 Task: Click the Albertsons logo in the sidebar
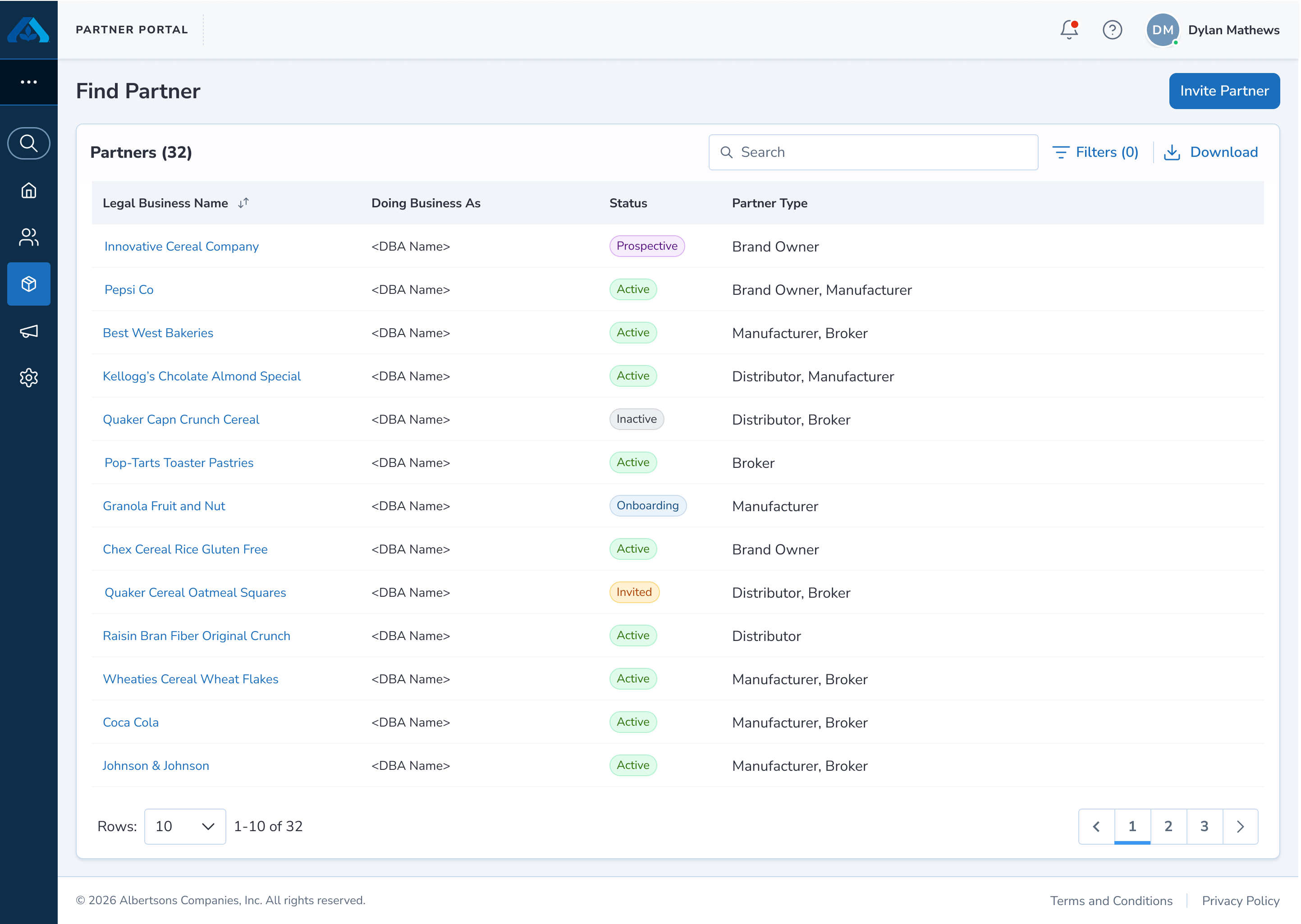click(x=28, y=30)
